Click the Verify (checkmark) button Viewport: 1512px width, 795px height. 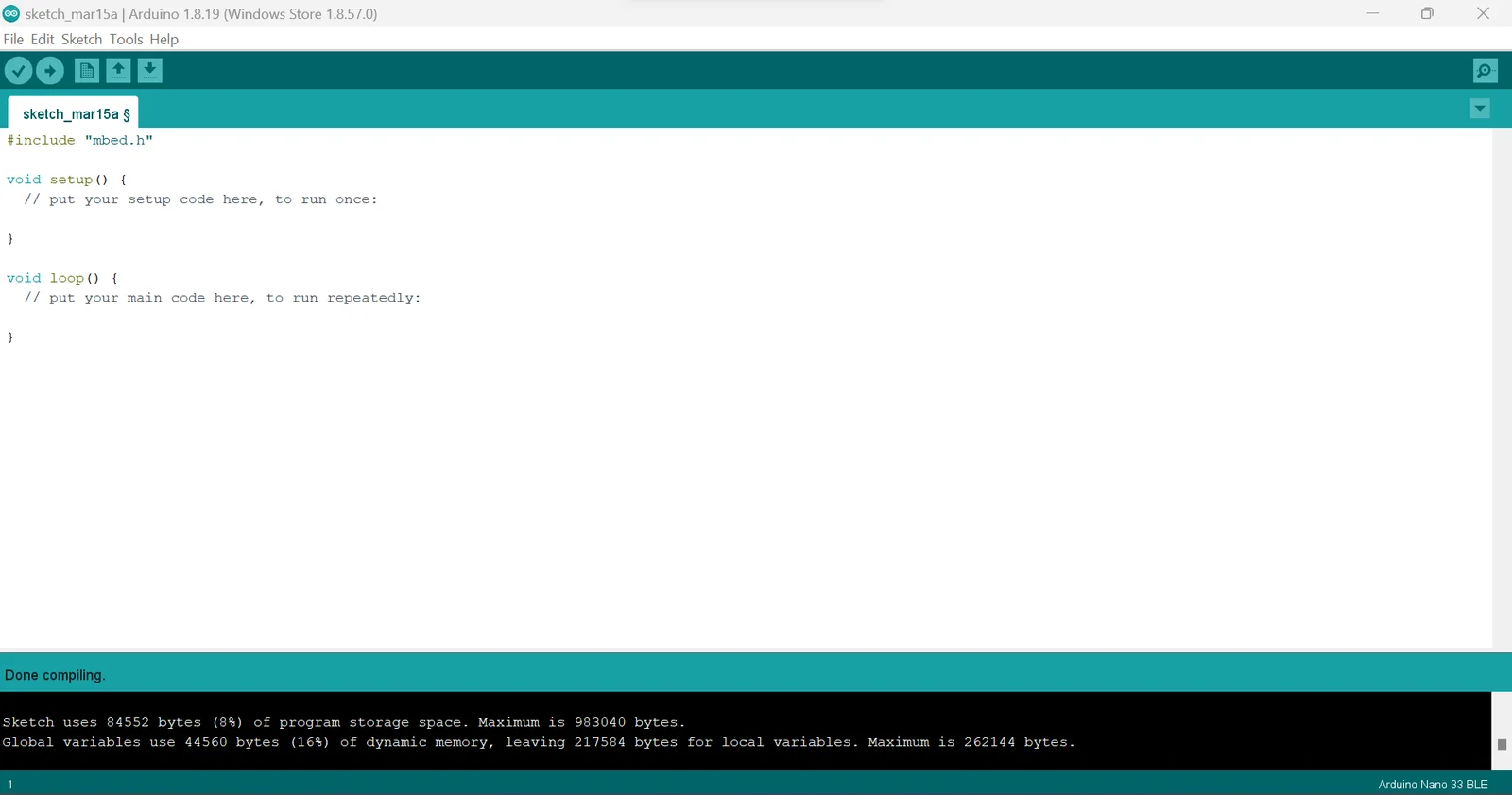pos(18,71)
